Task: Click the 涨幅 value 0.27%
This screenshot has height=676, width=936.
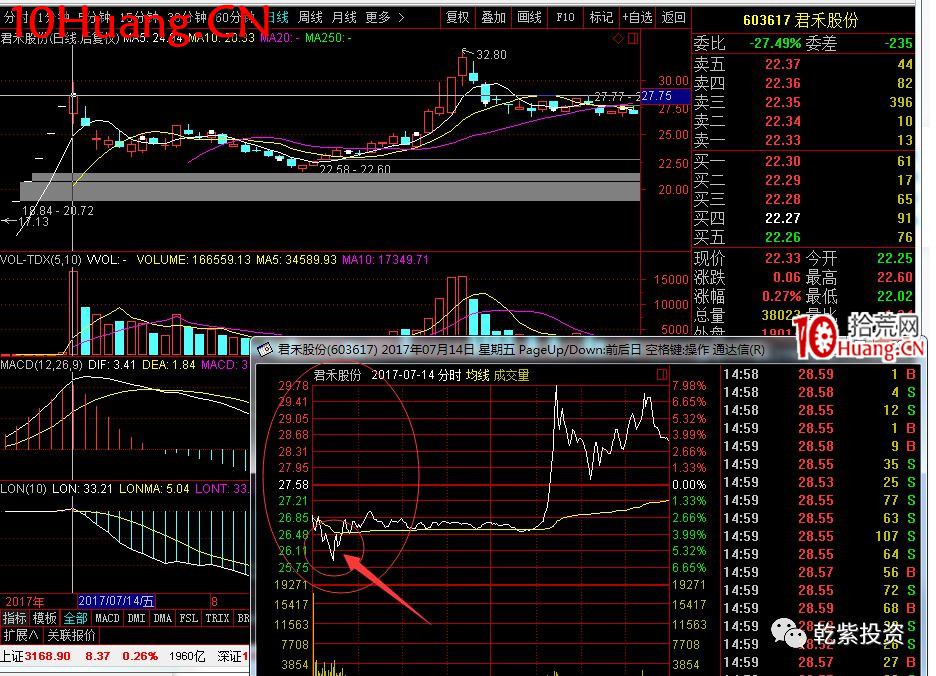Action: (x=781, y=297)
